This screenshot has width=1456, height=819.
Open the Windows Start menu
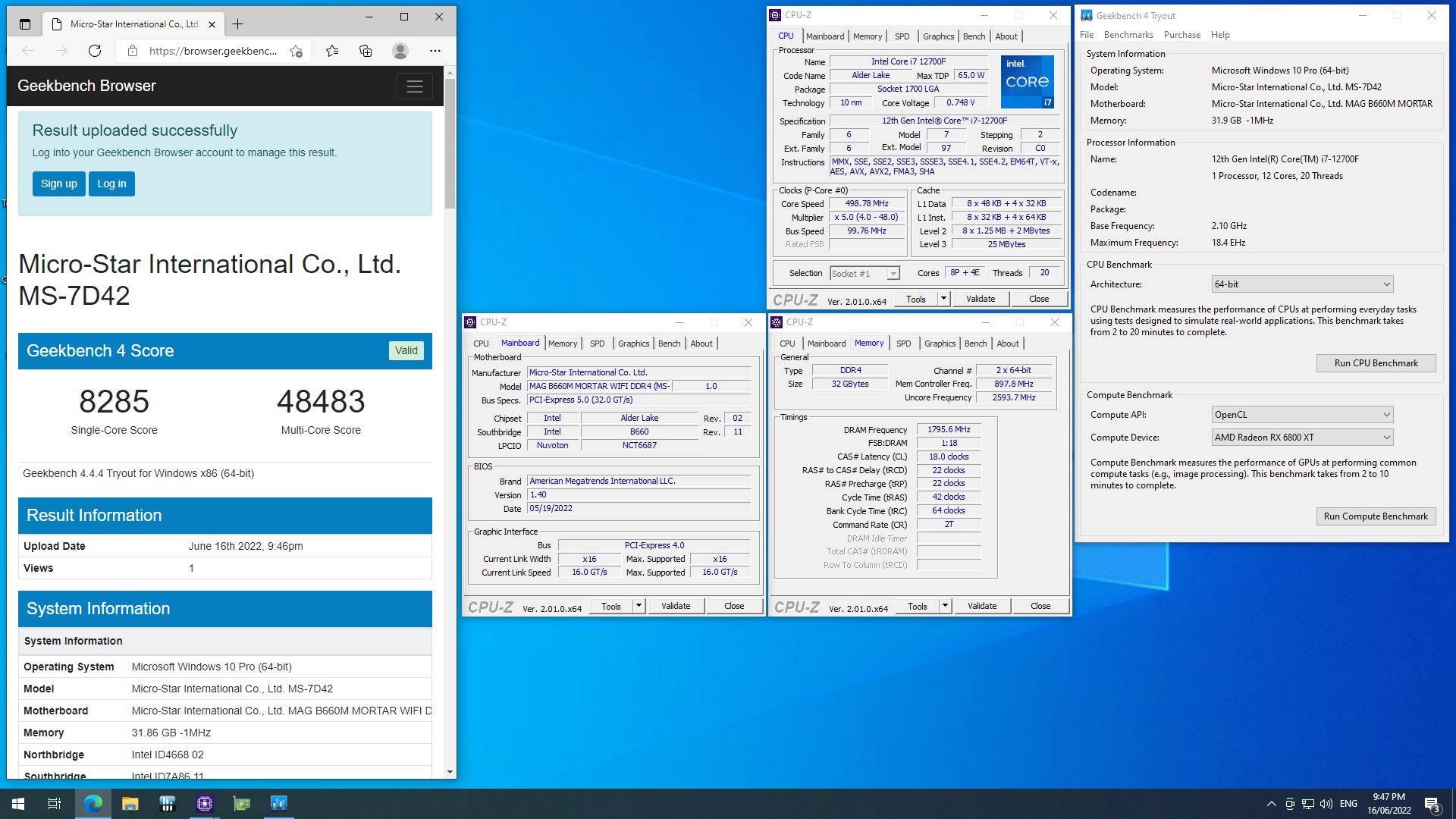pyautogui.click(x=18, y=804)
